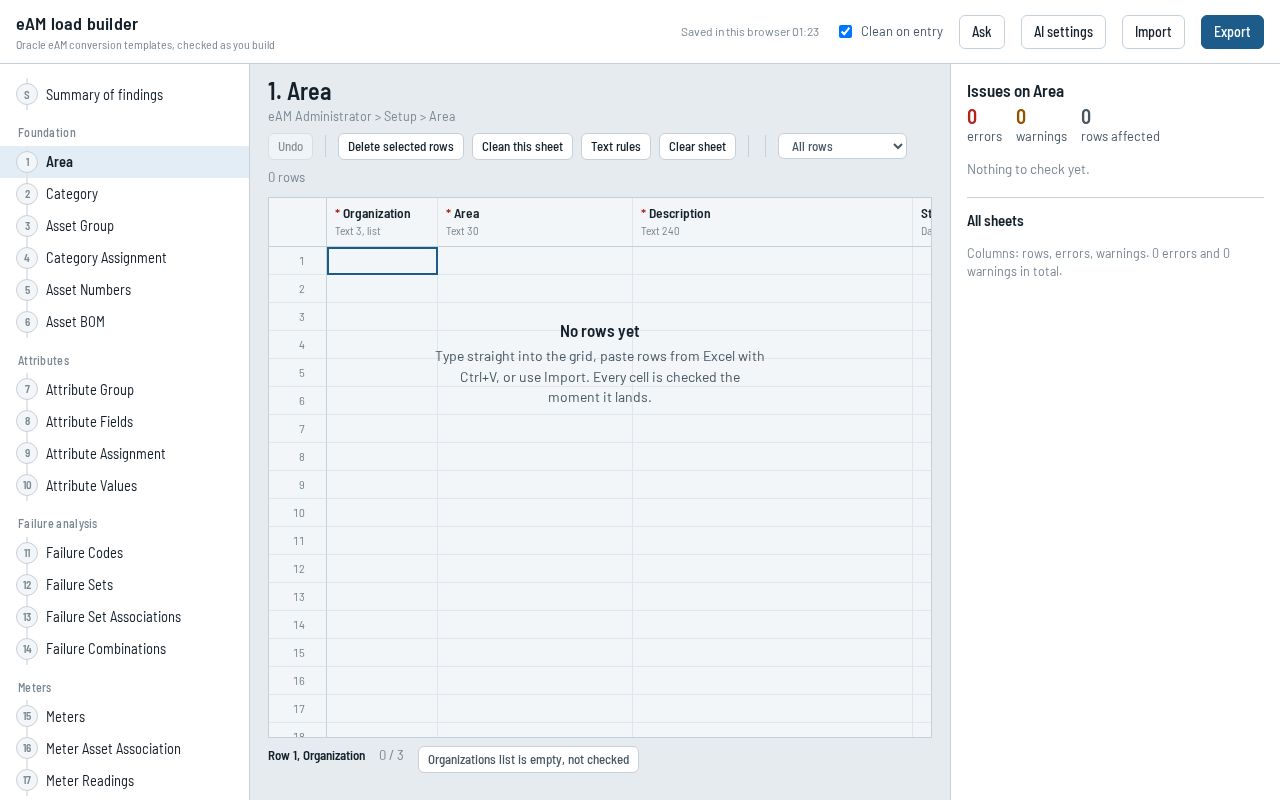Click Clean this sheet
The image size is (1280, 800).
(x=522, y=147)
